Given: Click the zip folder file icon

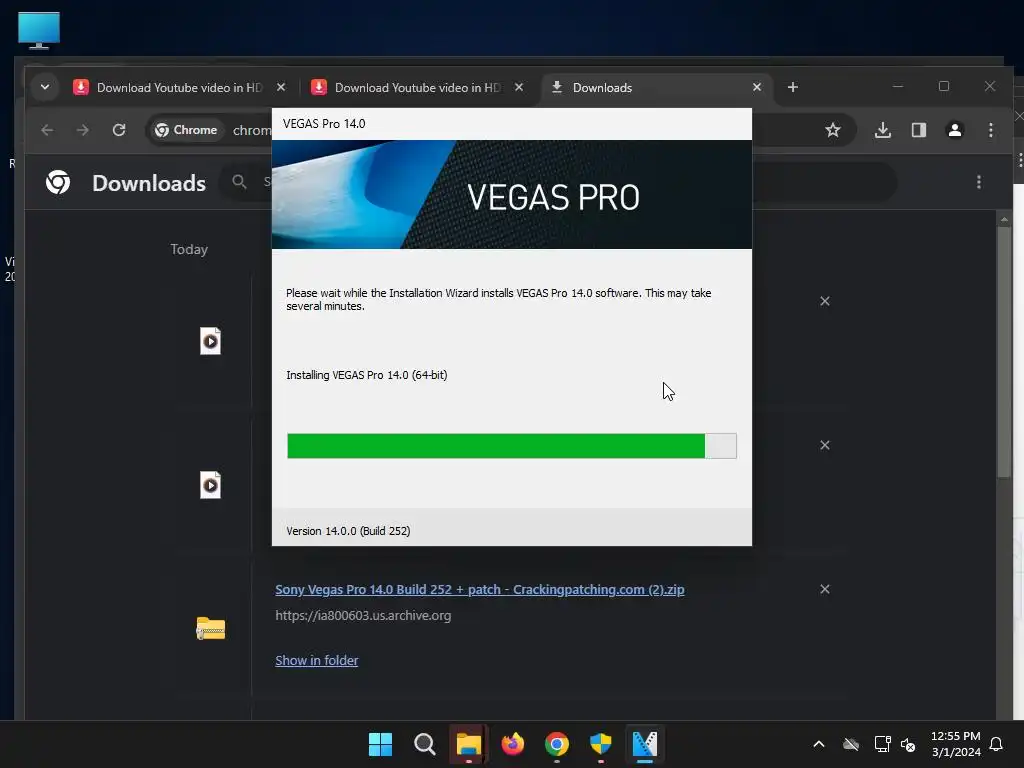Looking at the screenshot, I should coord(210,628).
